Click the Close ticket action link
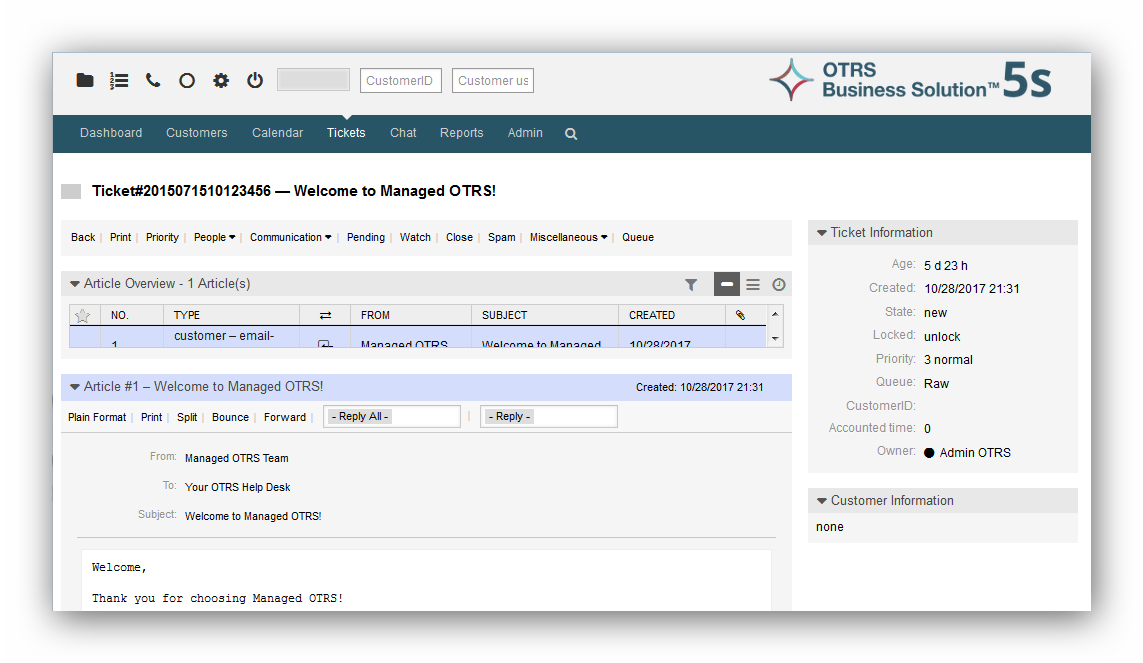Image resolution: width=1143 pixels, height=663 pixels. click(459, 238)
